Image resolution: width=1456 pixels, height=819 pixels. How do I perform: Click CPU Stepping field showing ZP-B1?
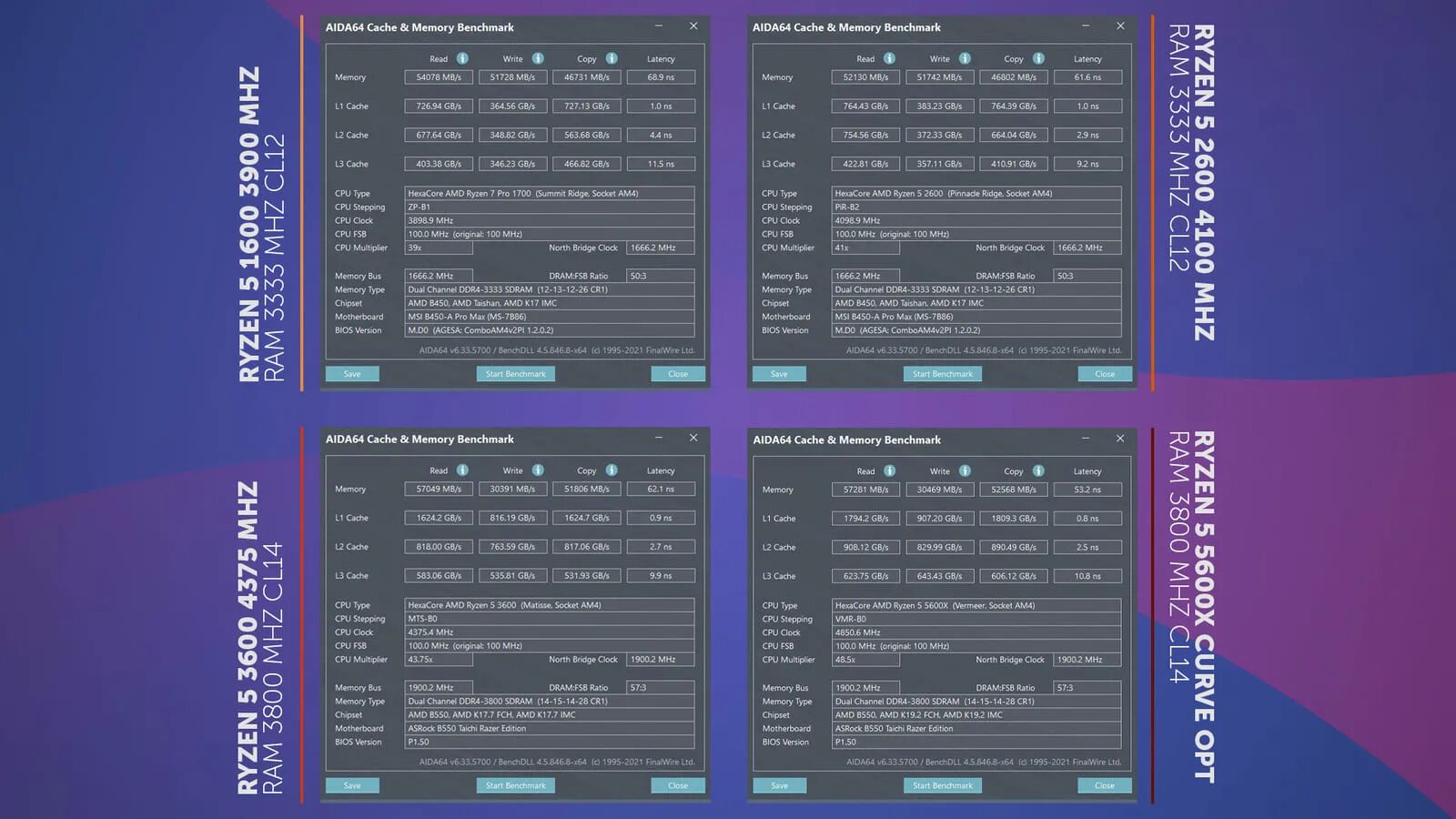tap(550, 207)
